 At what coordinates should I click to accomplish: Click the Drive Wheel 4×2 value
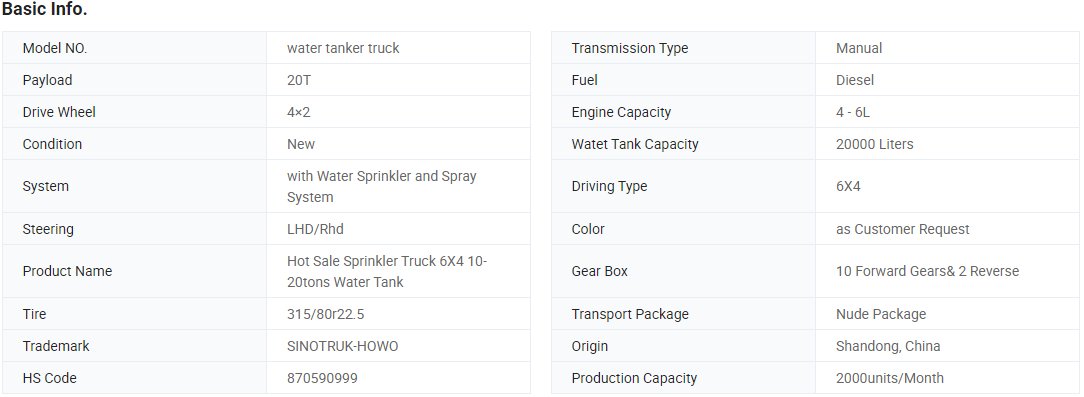pyautogui.click(x=299, y=112)
